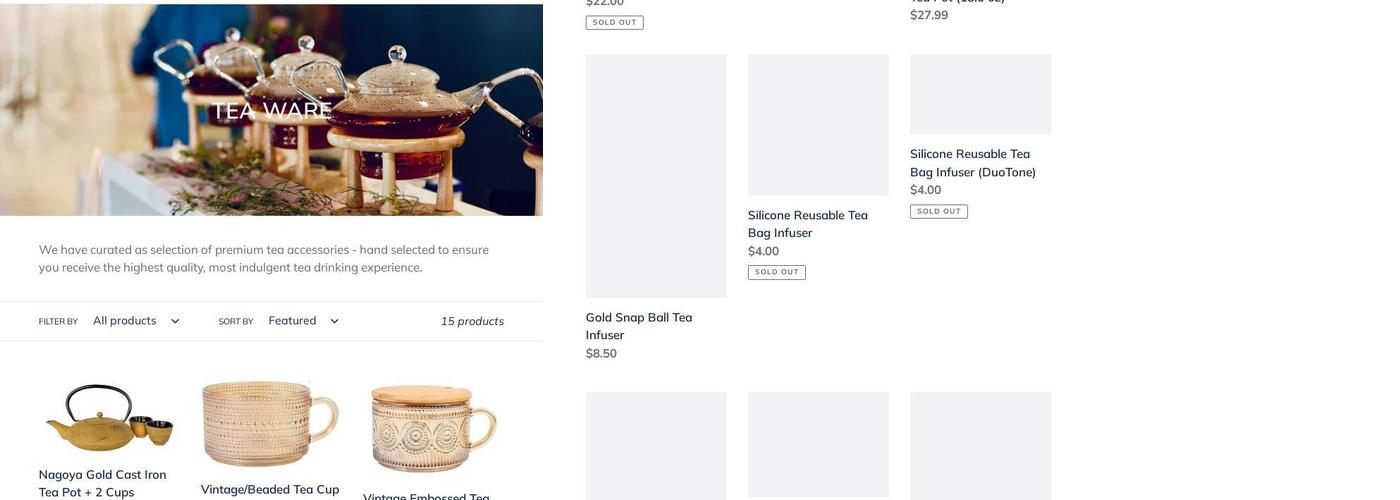This screenshot has height=500, width=1400.
Task: Click the $8.50 price under Gold Snap Ball
Action: 601,353
